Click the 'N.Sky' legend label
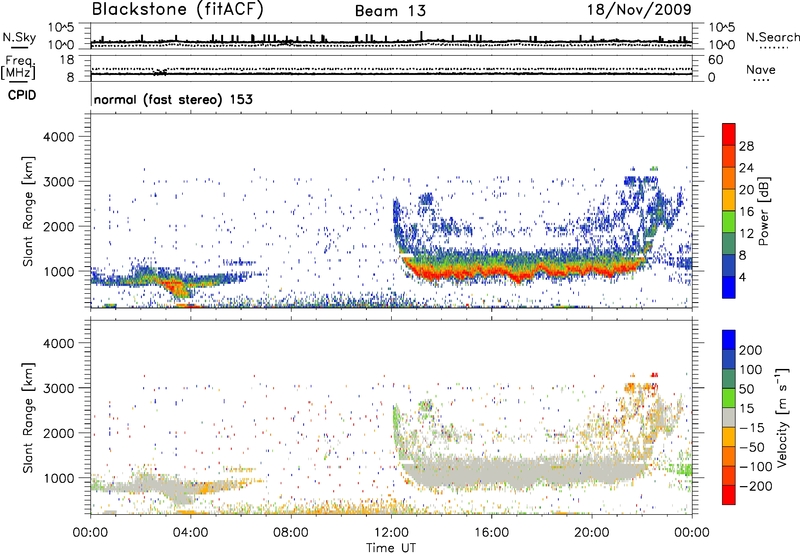Screen dimensions: 800x554 [19, 37]
